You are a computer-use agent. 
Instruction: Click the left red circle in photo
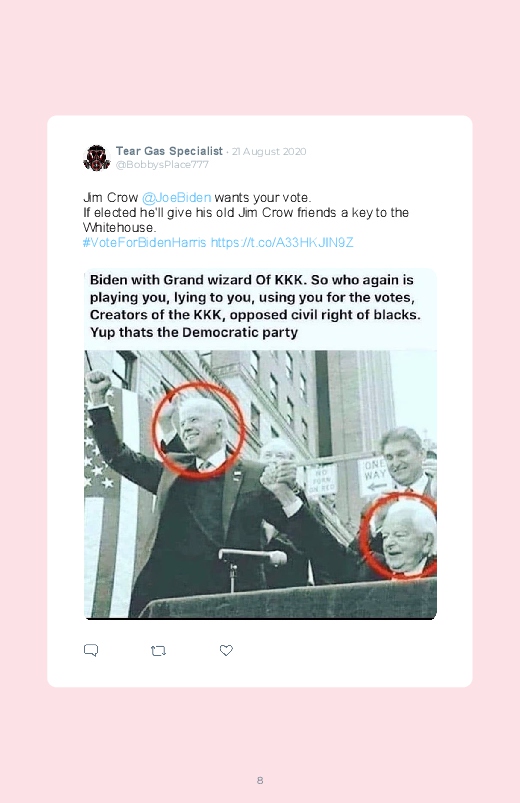tap(199, 430)
